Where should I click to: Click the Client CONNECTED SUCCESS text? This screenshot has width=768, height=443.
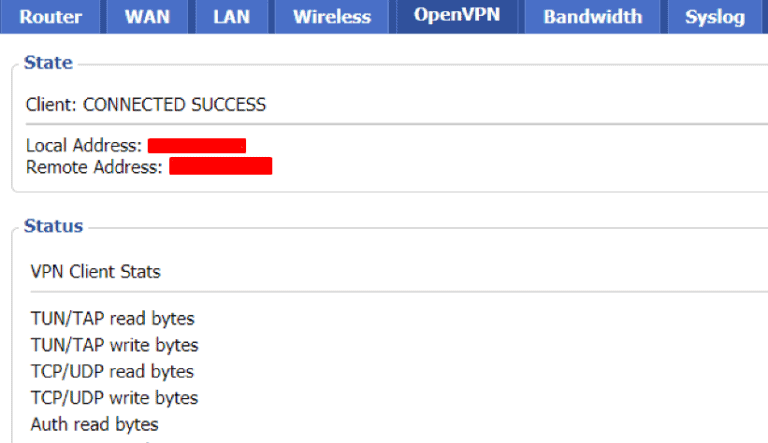tap(146, 104)
